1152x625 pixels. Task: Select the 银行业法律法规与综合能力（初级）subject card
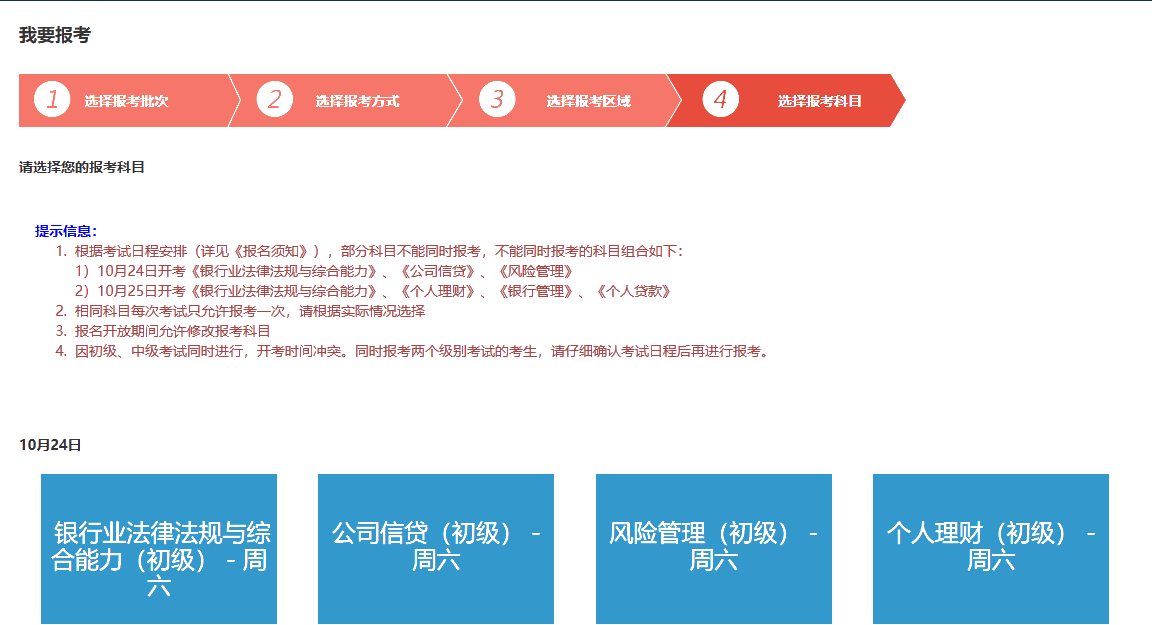(158, 549)
